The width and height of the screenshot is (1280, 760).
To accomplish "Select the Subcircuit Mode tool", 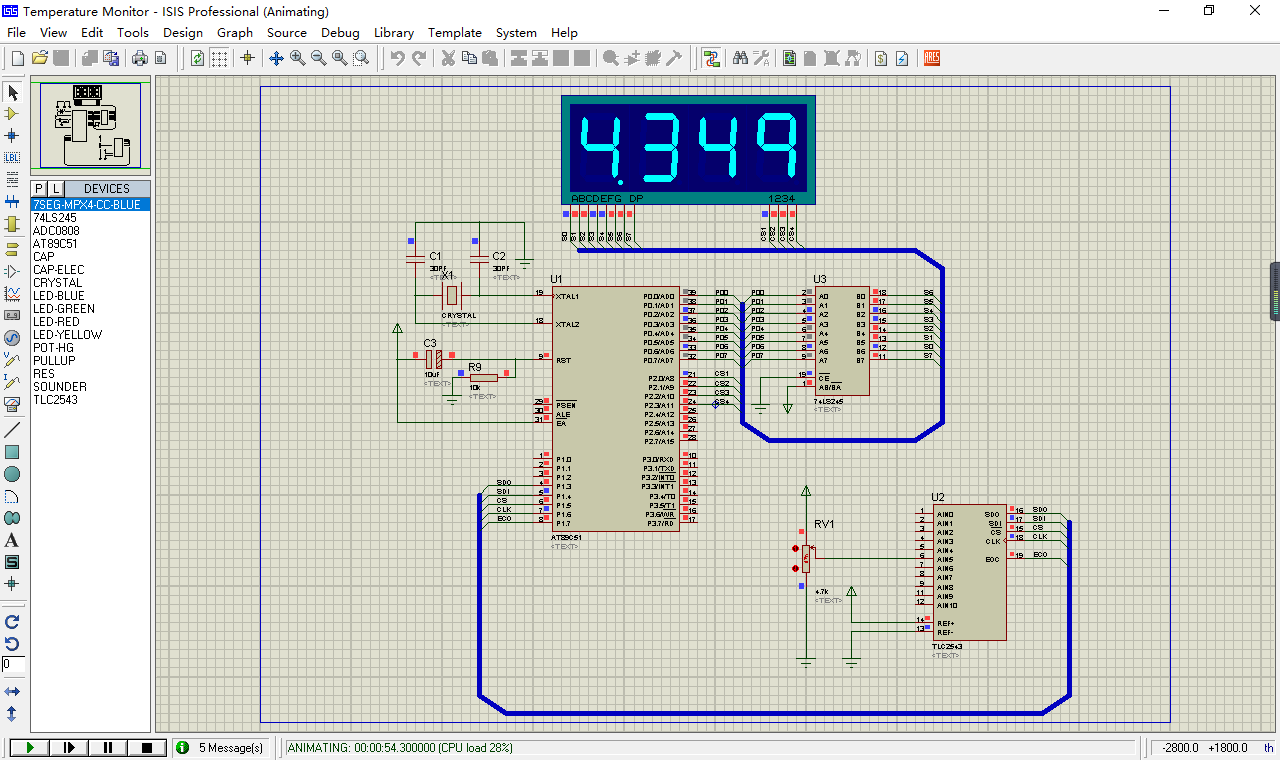I will pyautogui.click(x=13, y=223).
